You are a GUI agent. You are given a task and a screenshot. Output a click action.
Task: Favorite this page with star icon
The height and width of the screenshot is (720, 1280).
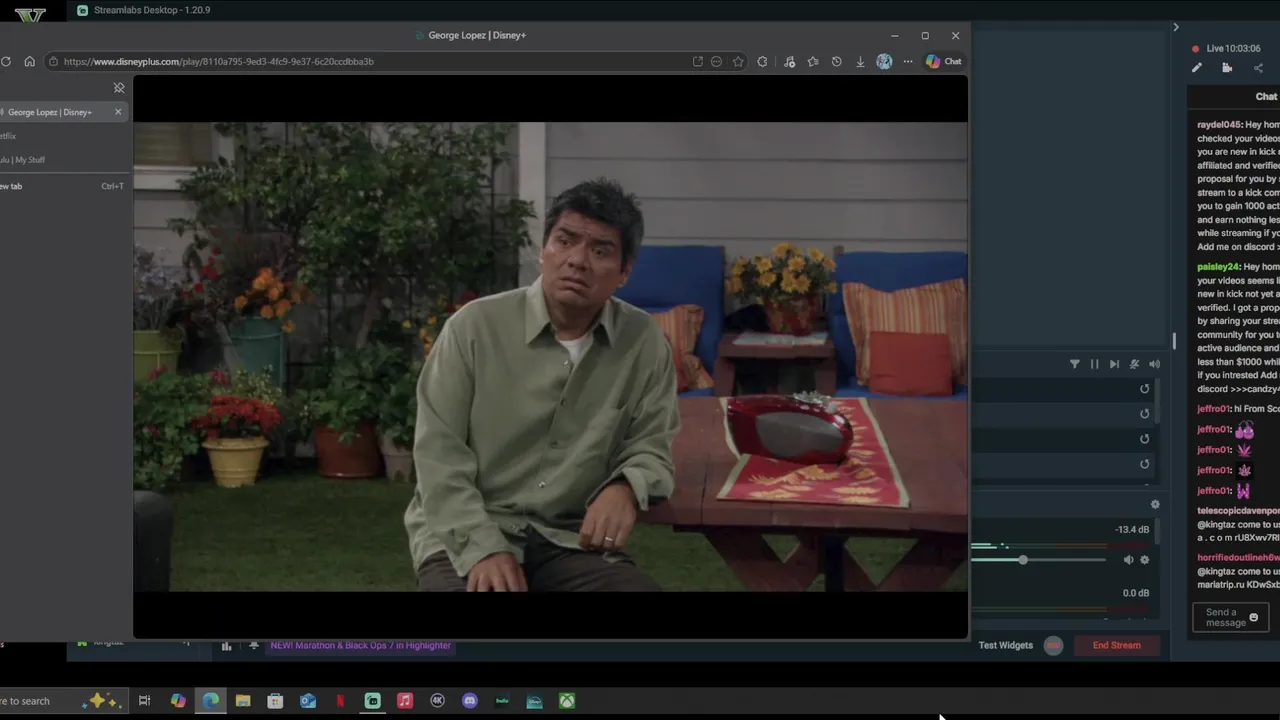738,61
